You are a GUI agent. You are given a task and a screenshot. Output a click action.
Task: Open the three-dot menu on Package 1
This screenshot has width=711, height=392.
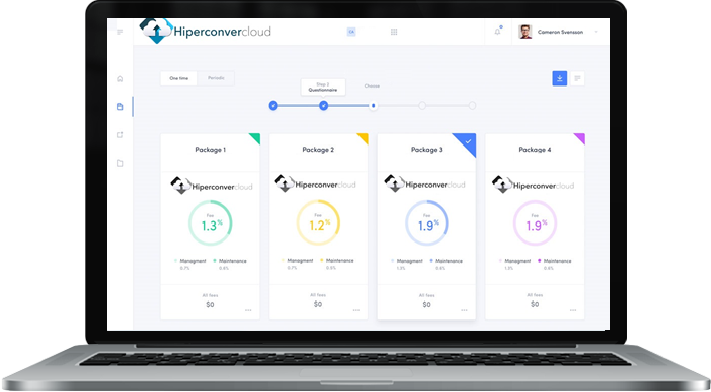[248, 310]
